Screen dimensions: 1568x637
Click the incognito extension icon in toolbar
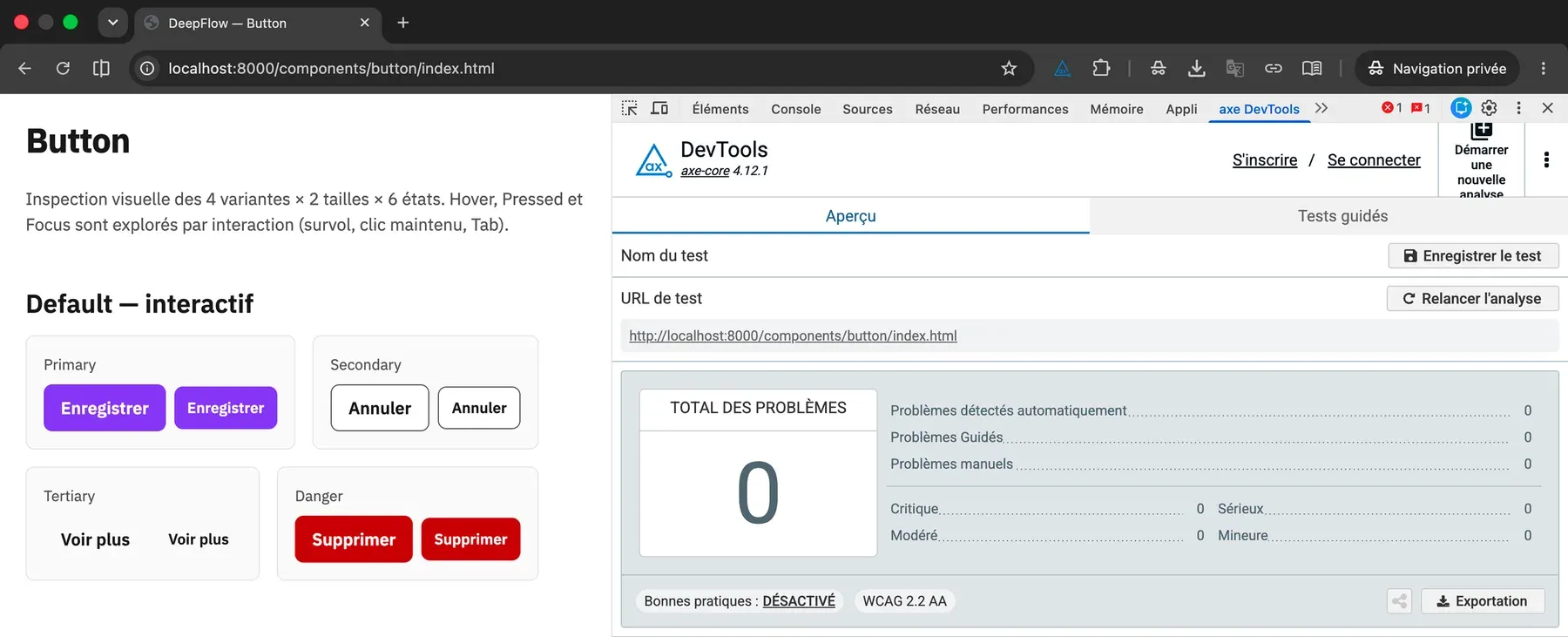pyautogui.click(x=1158, y=68)
